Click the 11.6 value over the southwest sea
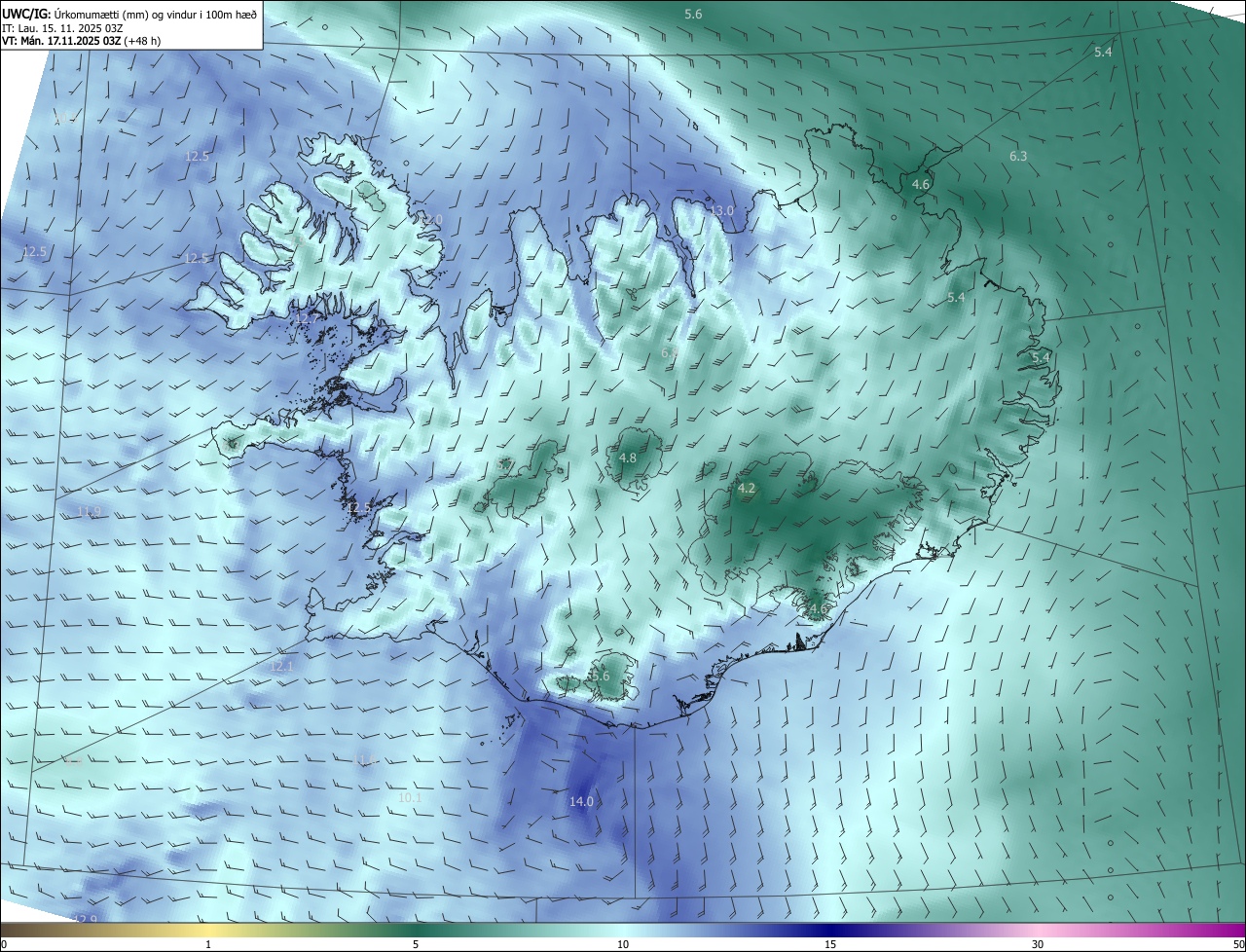The height and width of the screenshot is (952, 1246). pyautogui.click(x=364, y=758)
